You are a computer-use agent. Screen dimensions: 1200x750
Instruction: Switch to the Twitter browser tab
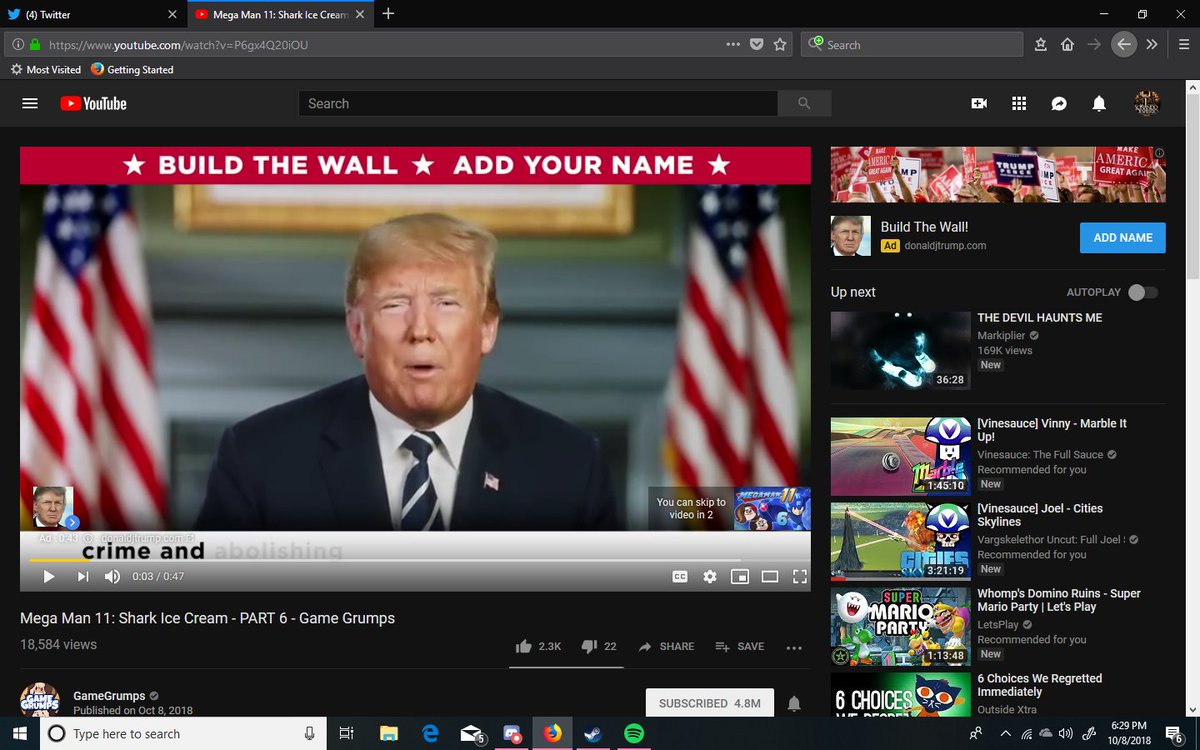pos(94,14)
